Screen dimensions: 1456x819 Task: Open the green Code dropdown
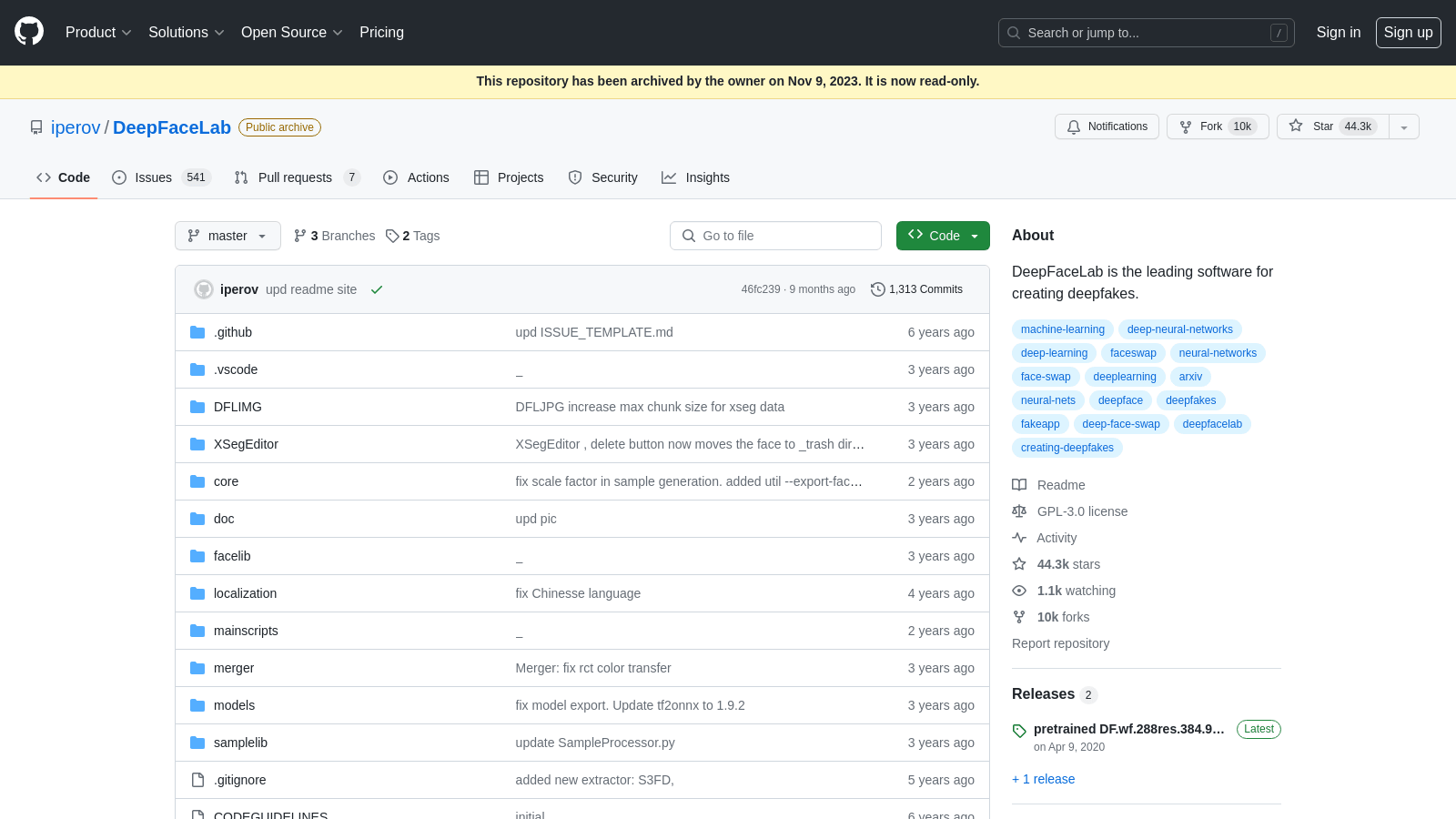(943, 236)
